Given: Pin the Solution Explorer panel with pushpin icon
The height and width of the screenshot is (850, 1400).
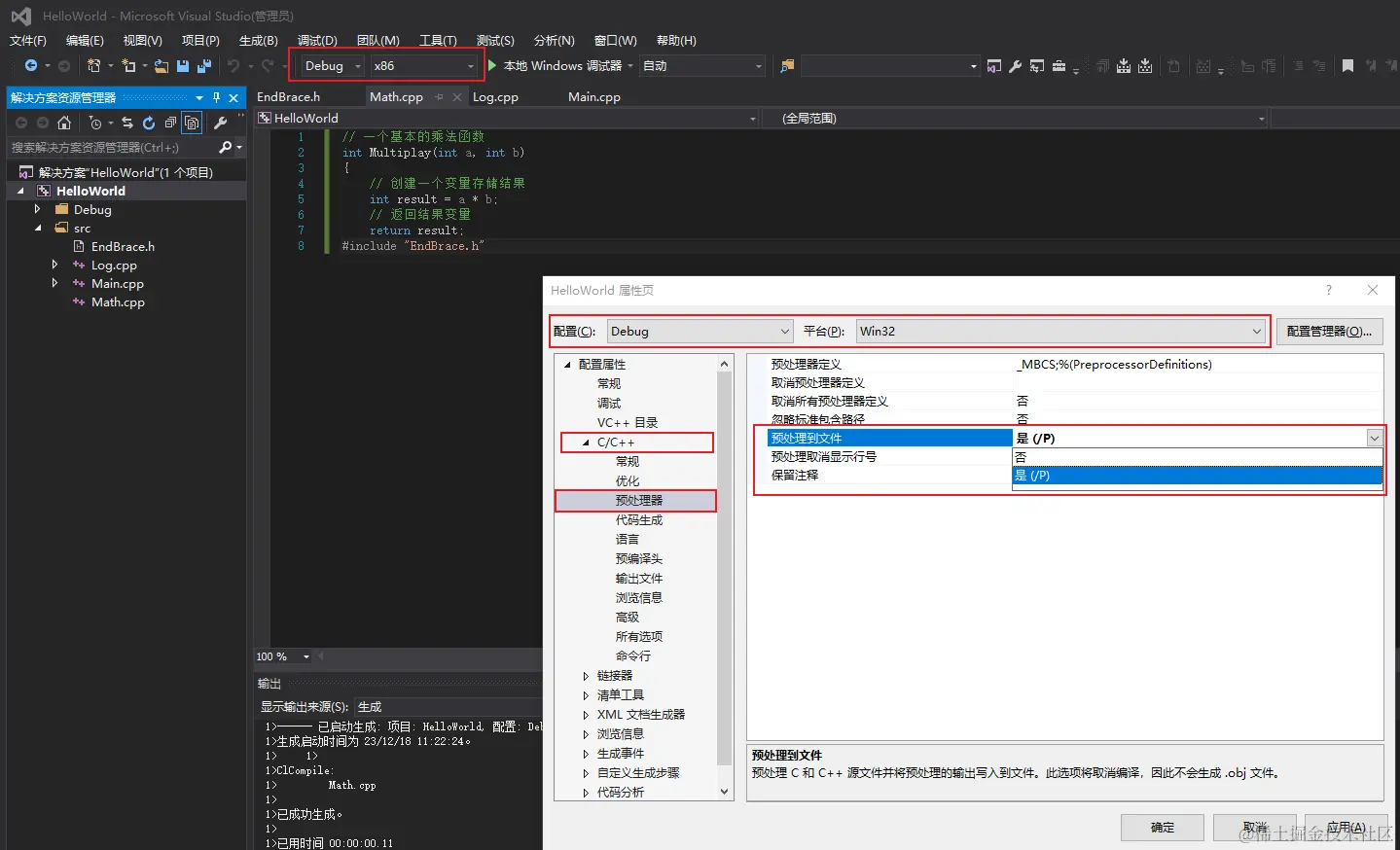Looking at the screenshot, I should point(216,97).
